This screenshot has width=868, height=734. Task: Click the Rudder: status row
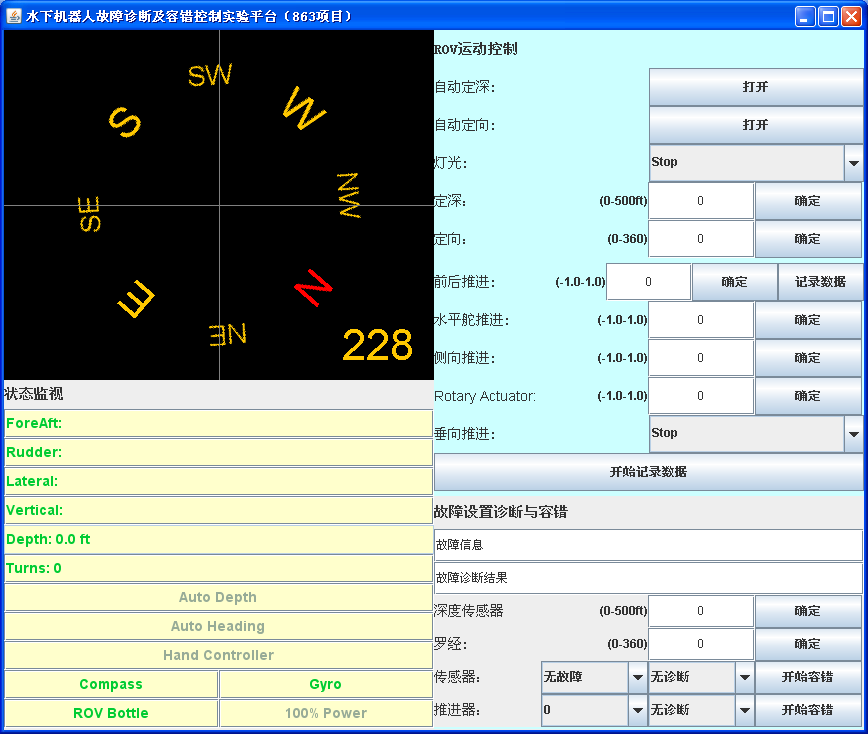point(218,452)
